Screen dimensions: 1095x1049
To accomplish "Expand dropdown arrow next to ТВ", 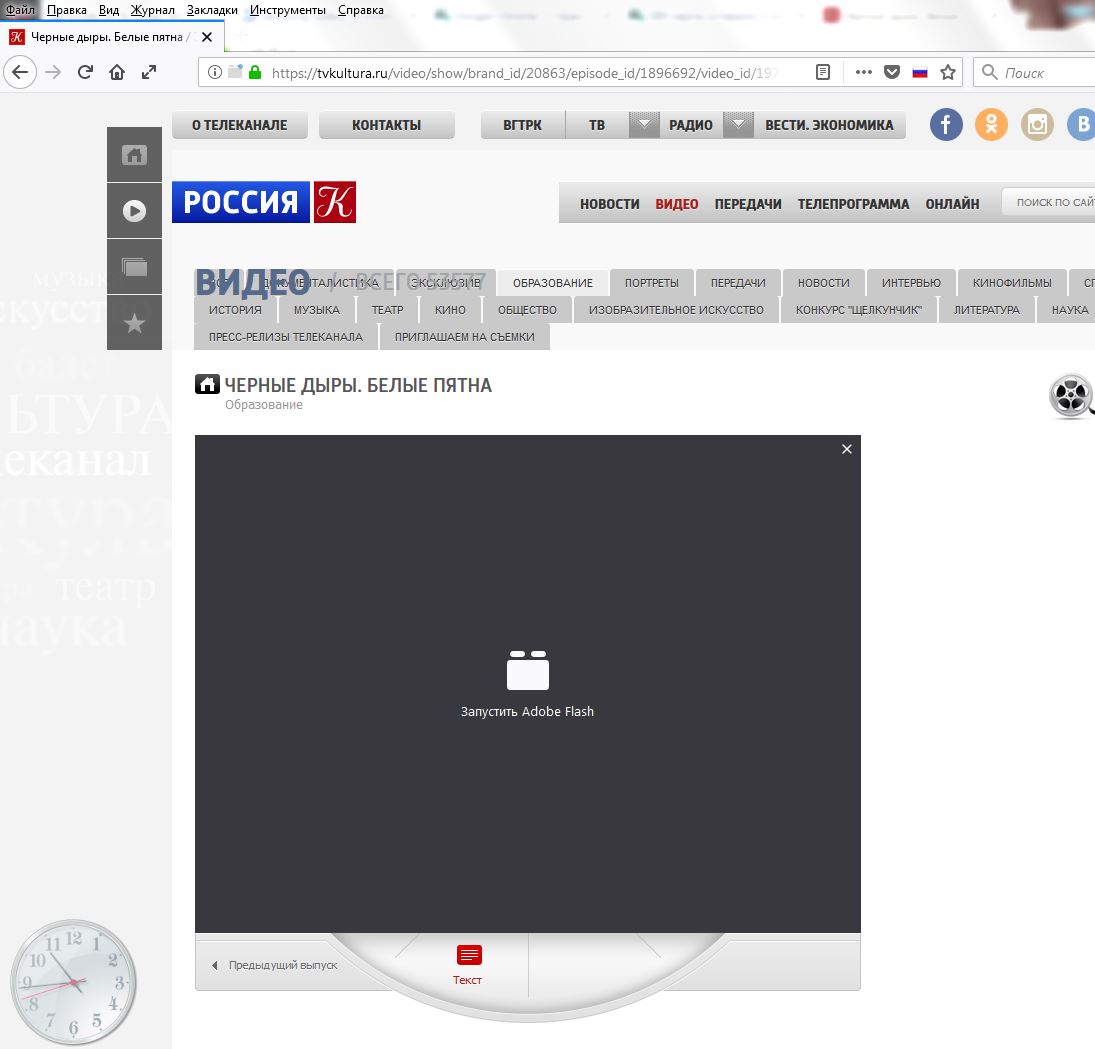I will (644, 125).
